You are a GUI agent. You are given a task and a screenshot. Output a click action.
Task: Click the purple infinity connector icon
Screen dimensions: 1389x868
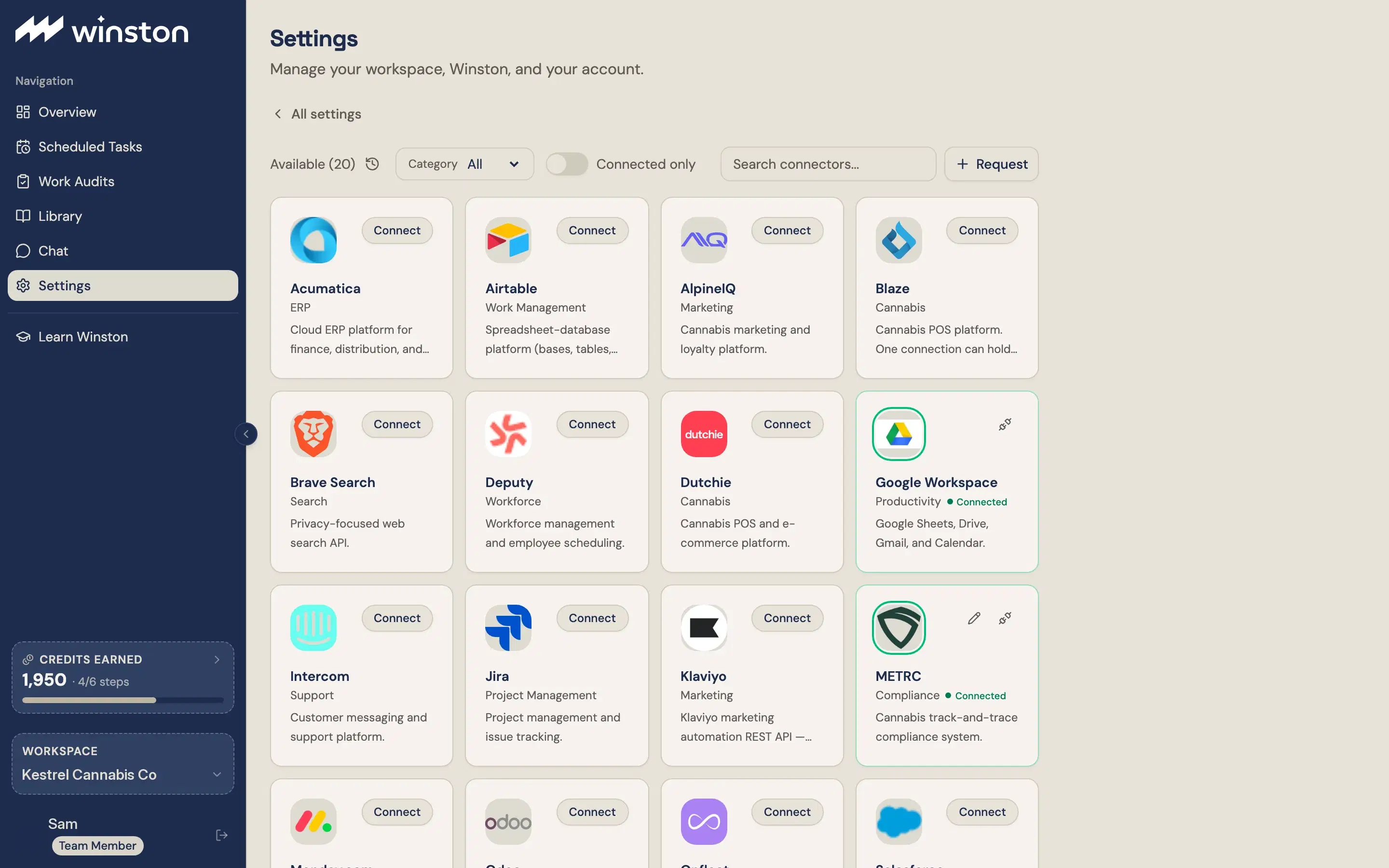pyautogui.click(x=704, y=822)
